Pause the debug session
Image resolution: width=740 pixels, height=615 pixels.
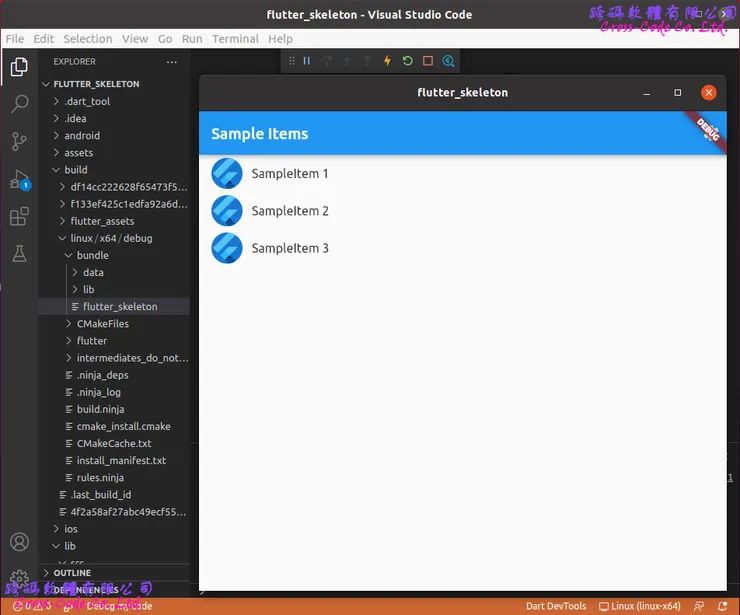[x=307, y=61]
